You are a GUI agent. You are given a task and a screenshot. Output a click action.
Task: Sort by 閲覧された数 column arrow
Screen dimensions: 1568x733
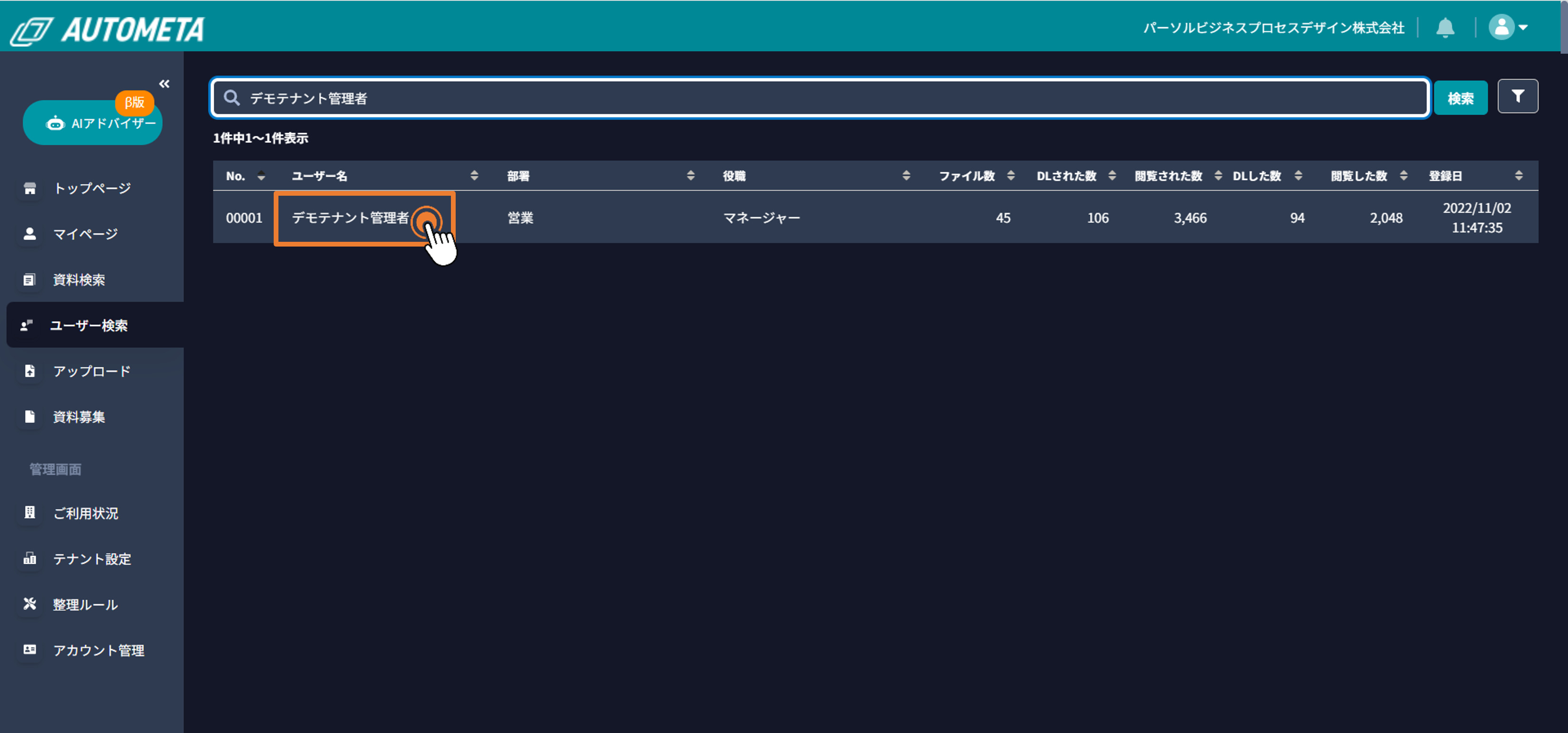pyautogui.click(x=1217, y=176)
